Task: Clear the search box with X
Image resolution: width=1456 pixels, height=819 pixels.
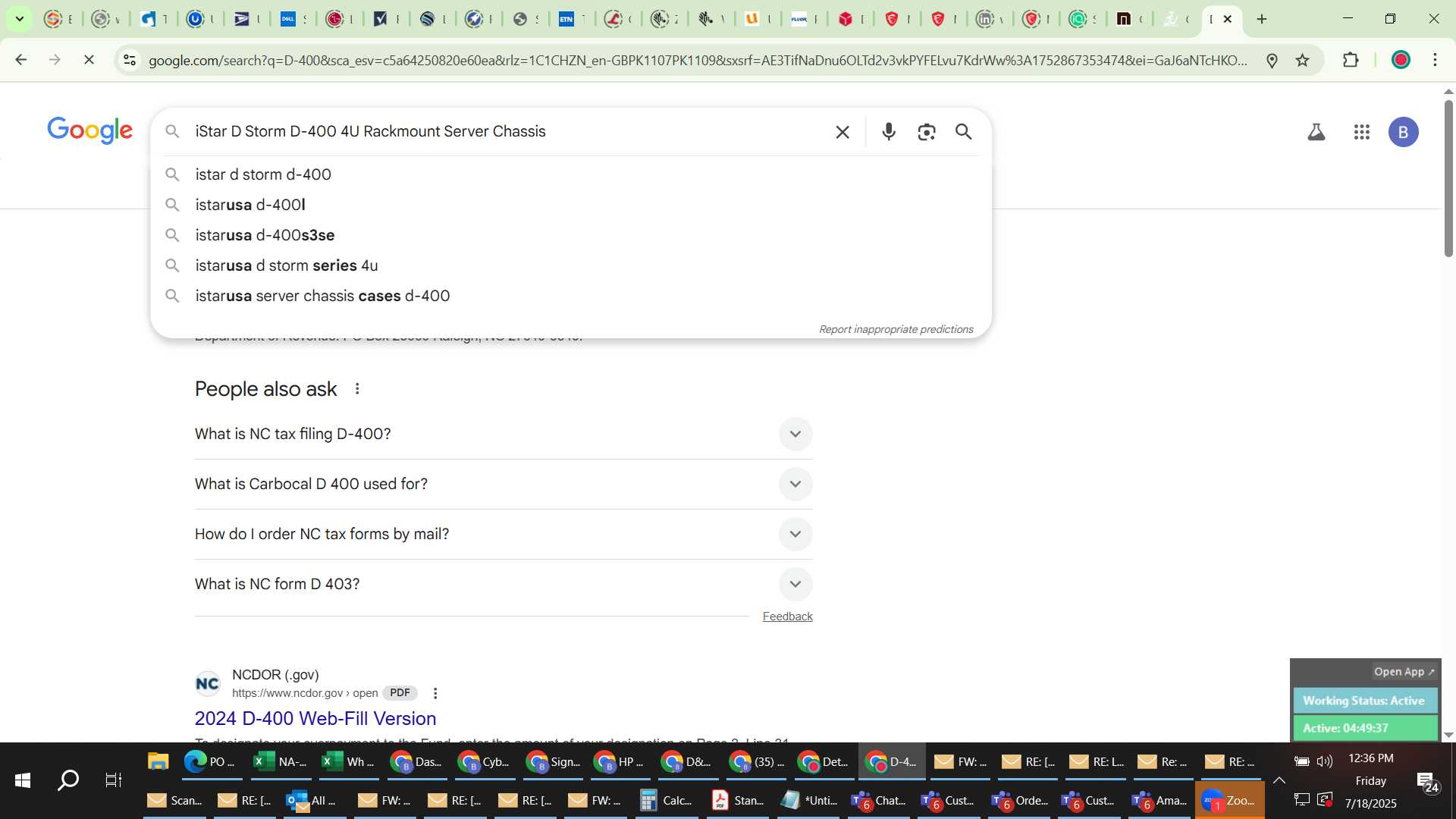Action: 843,132
